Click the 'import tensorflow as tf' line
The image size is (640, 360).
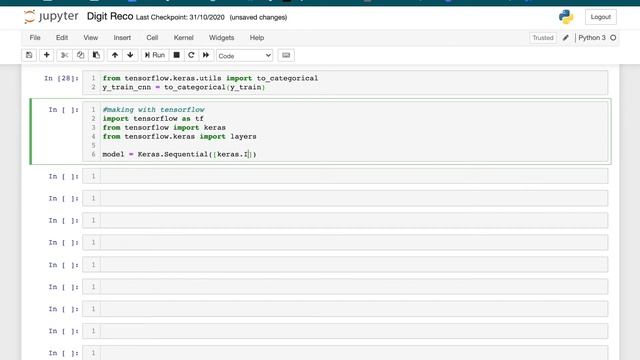(153, 118)
